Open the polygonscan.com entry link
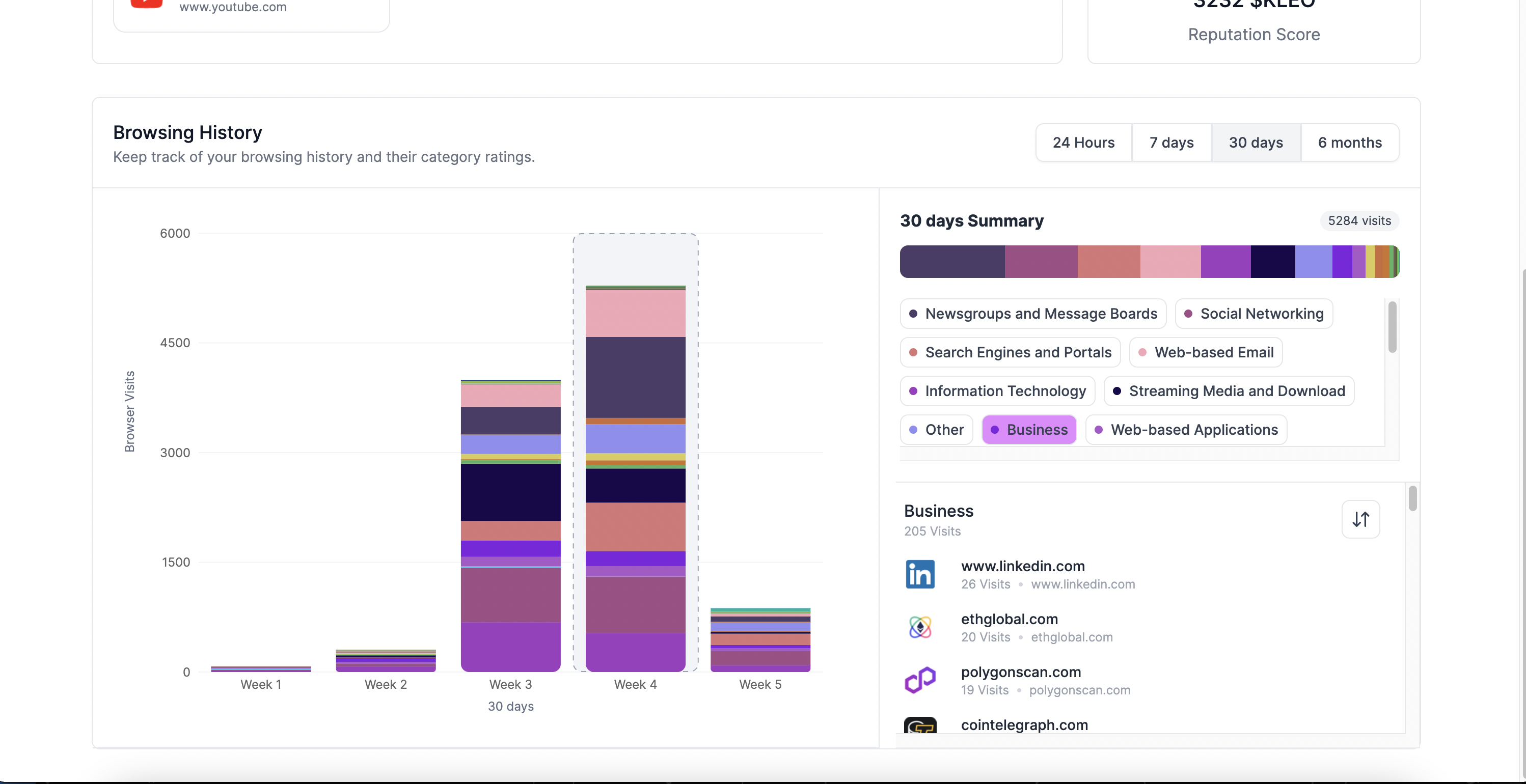Viewport: 1526px width, 784px height. pyautogui.click(x=1020, y=672)
